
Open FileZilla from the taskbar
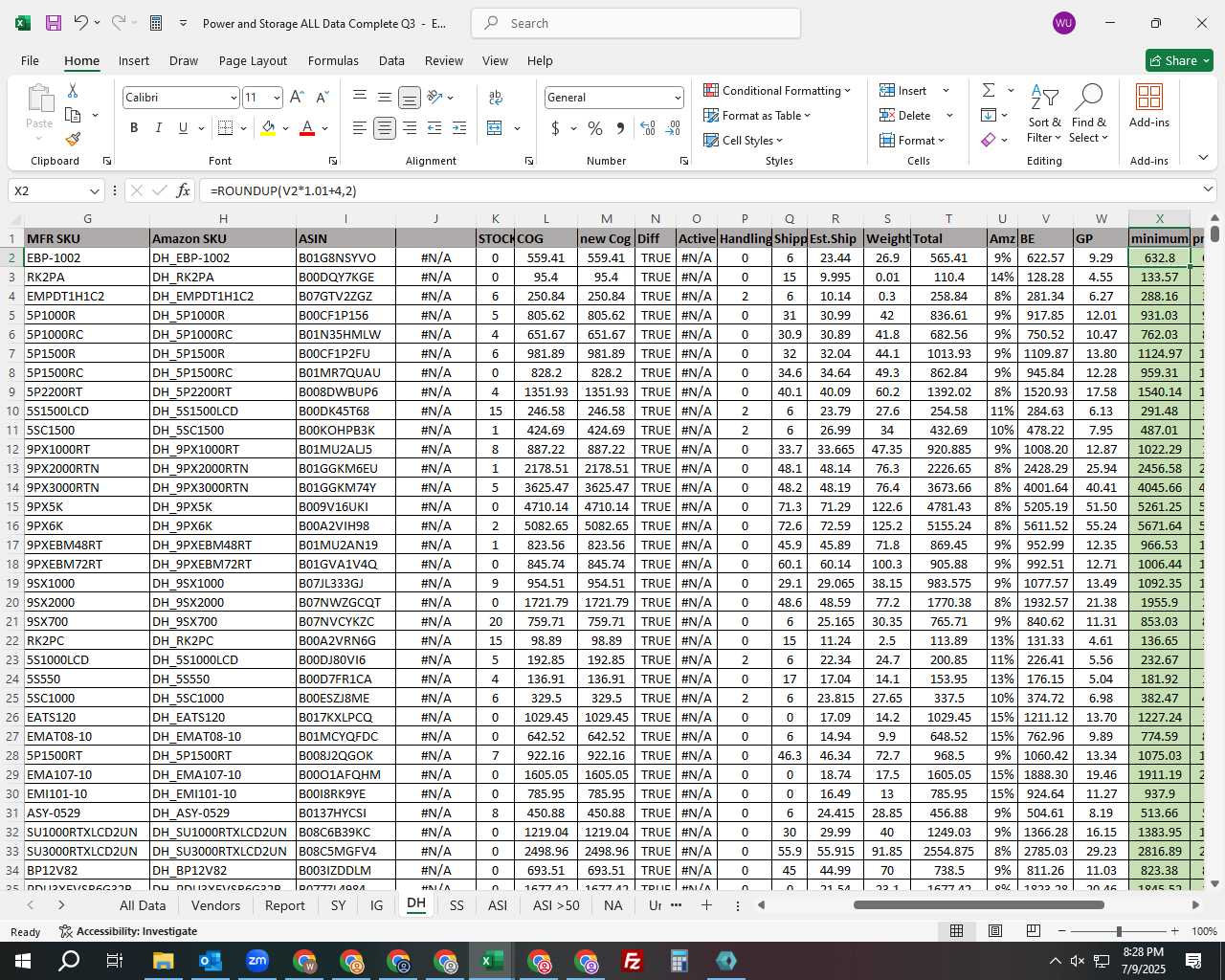pos(633,961)
